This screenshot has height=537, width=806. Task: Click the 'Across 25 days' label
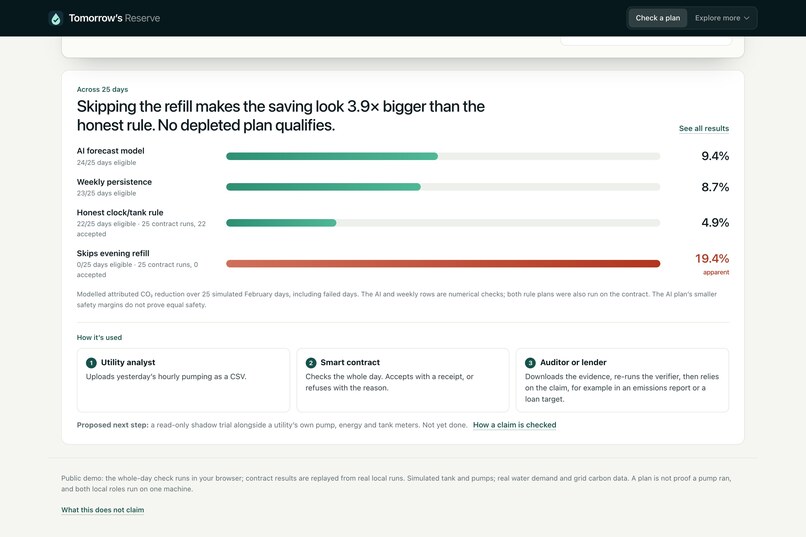coord(102,89)
